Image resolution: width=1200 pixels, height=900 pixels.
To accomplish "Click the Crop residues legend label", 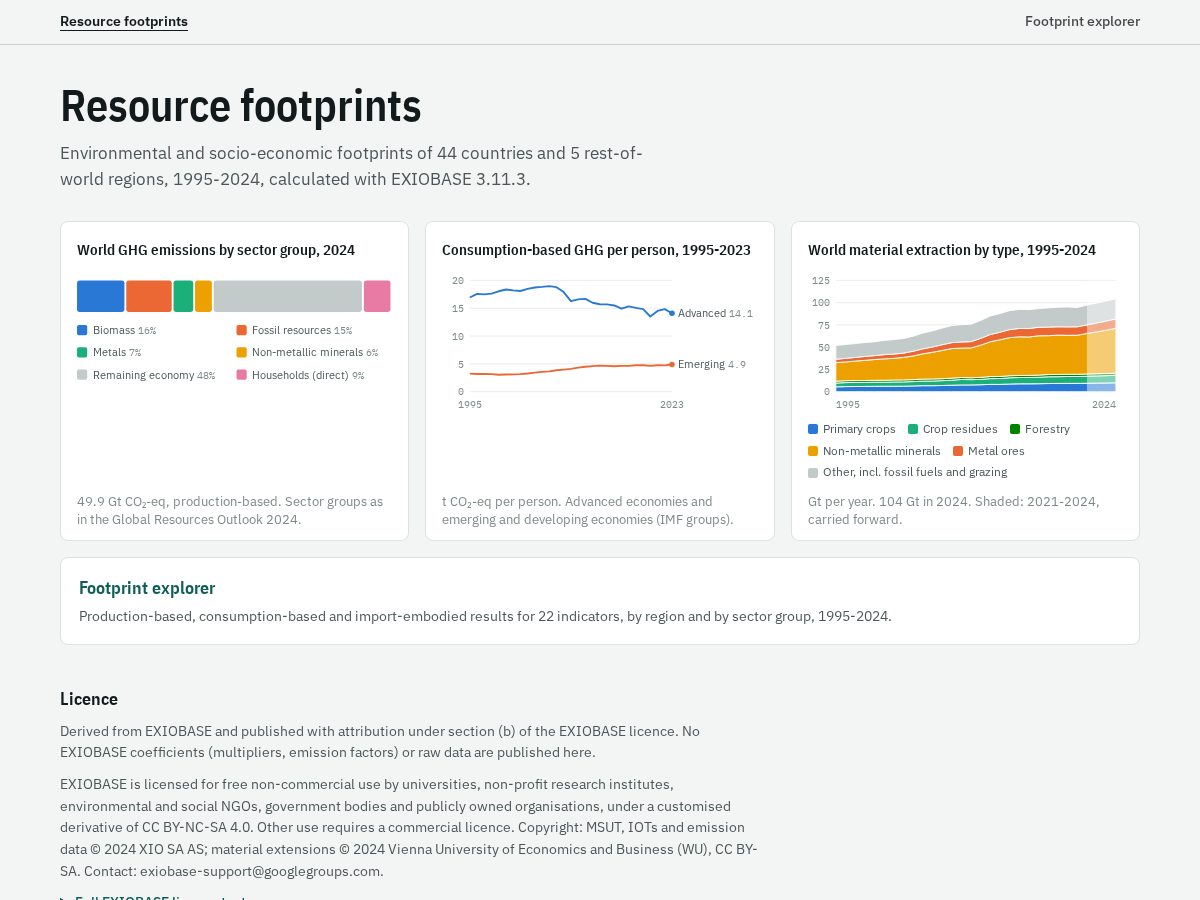I will (x=960, y=429).
